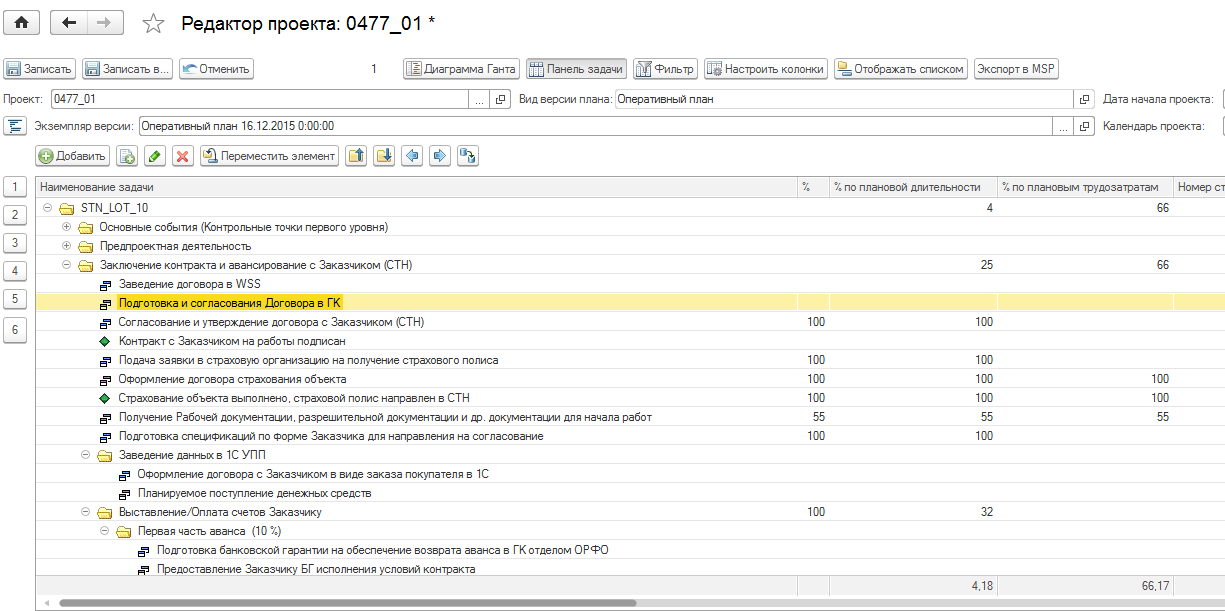The width and height of the screenshot is (1225, 611).
Task: Show outline level 1
Action: [x=15, y=187]
